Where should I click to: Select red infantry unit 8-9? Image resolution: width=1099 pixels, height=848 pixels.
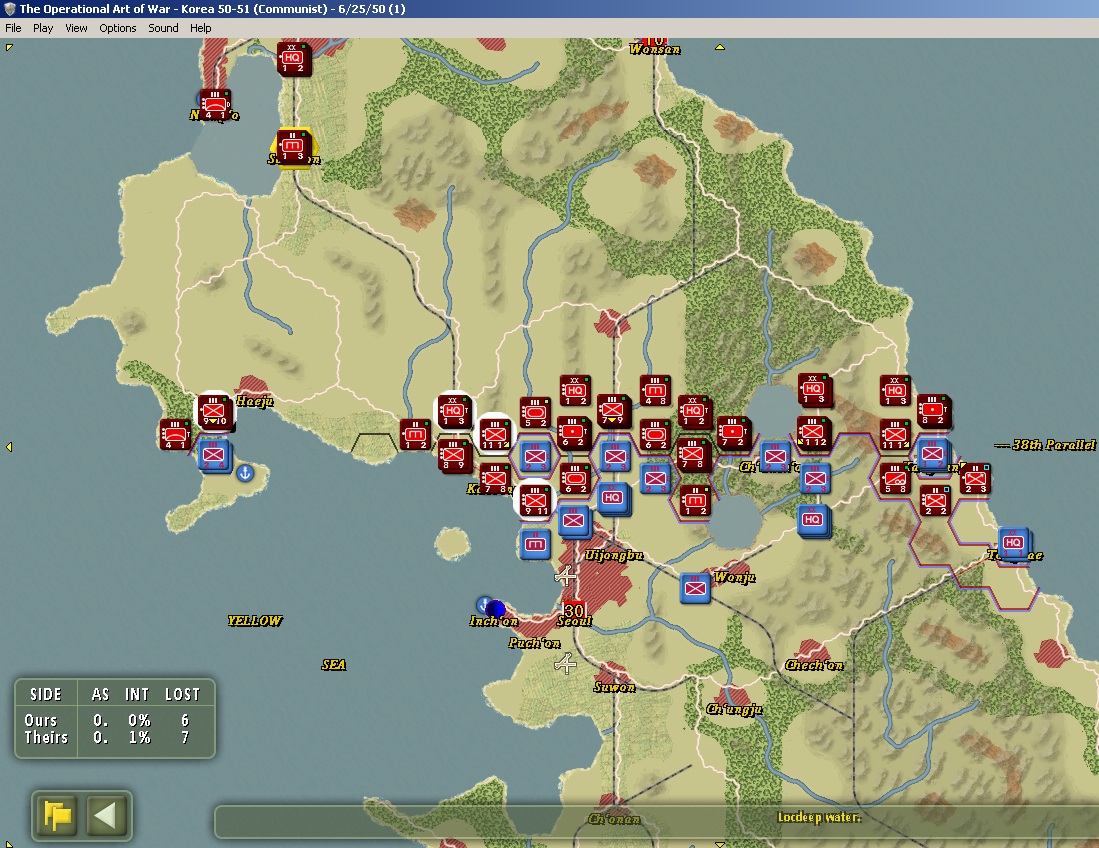pyautogui.click(x=453, y=456)
